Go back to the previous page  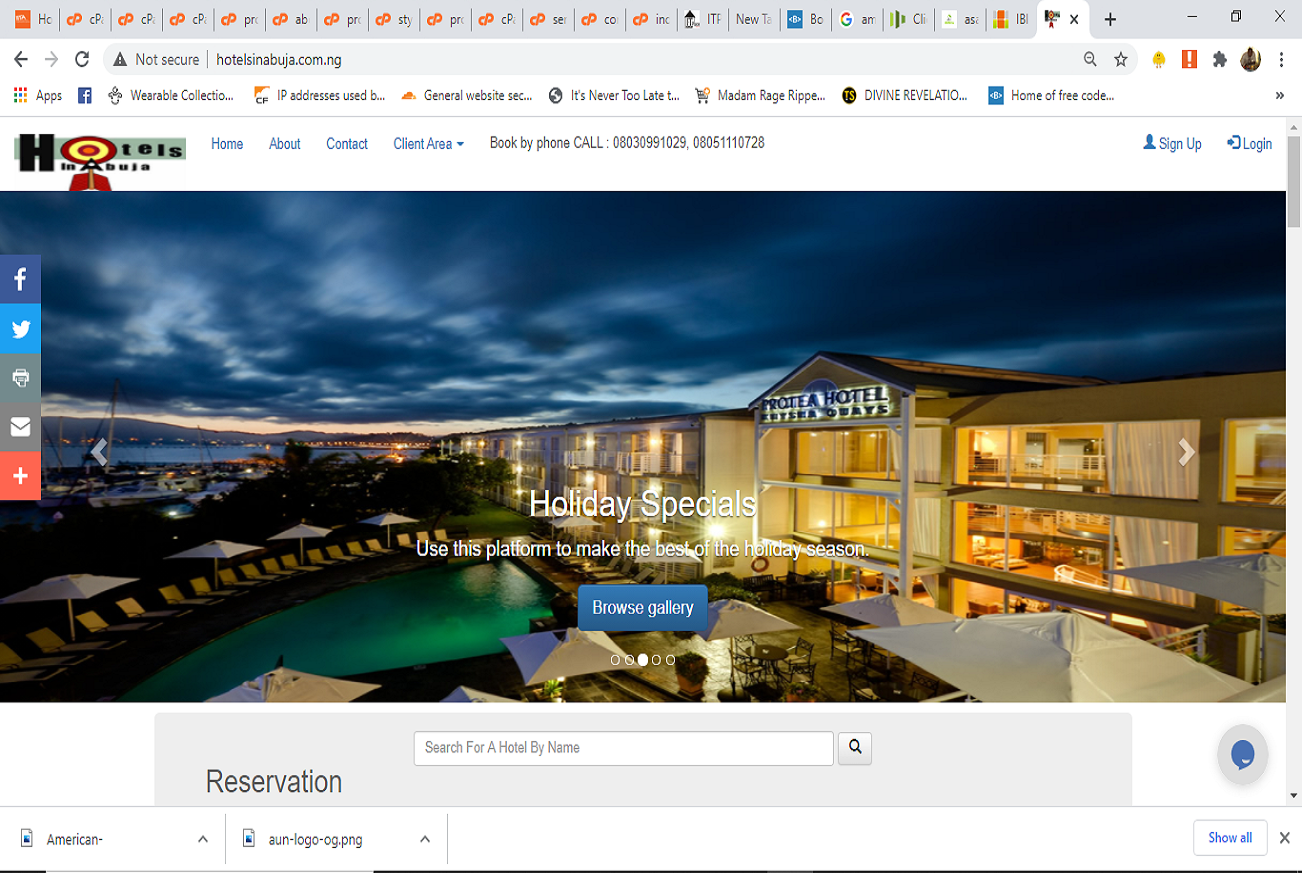click(21, 60)
